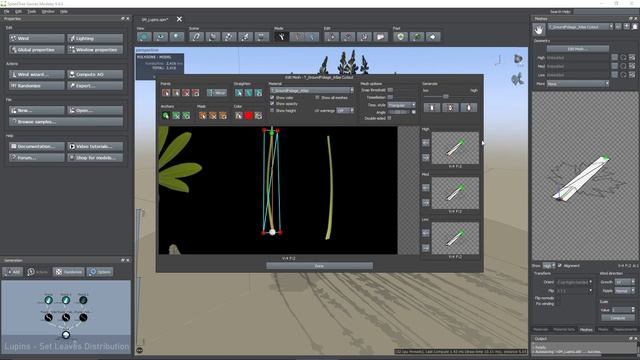Click first View toolbar icon
The image size is (640, 360).
click(x=144, y=37)
